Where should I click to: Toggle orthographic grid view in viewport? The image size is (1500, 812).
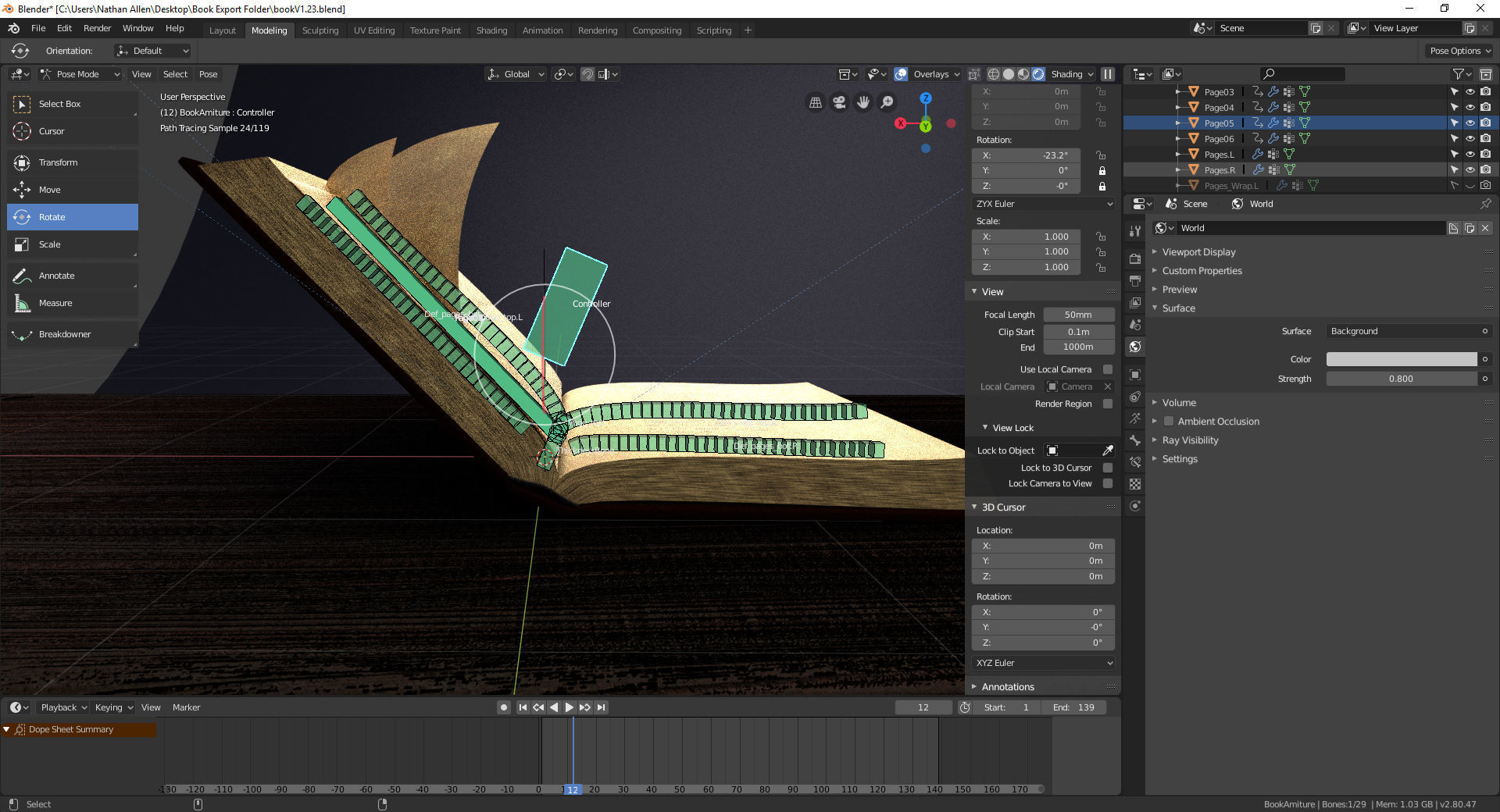815,102
